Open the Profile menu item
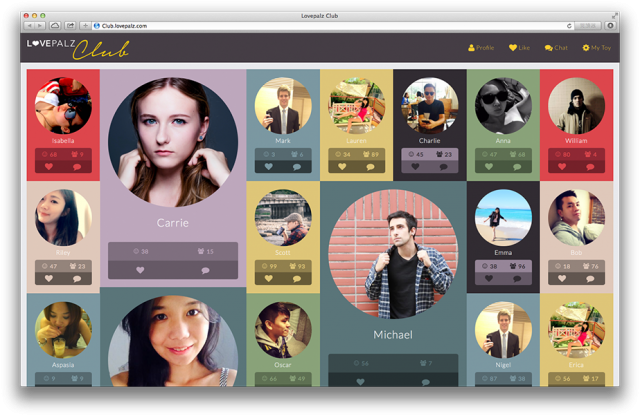 click(x=481, y=48)
